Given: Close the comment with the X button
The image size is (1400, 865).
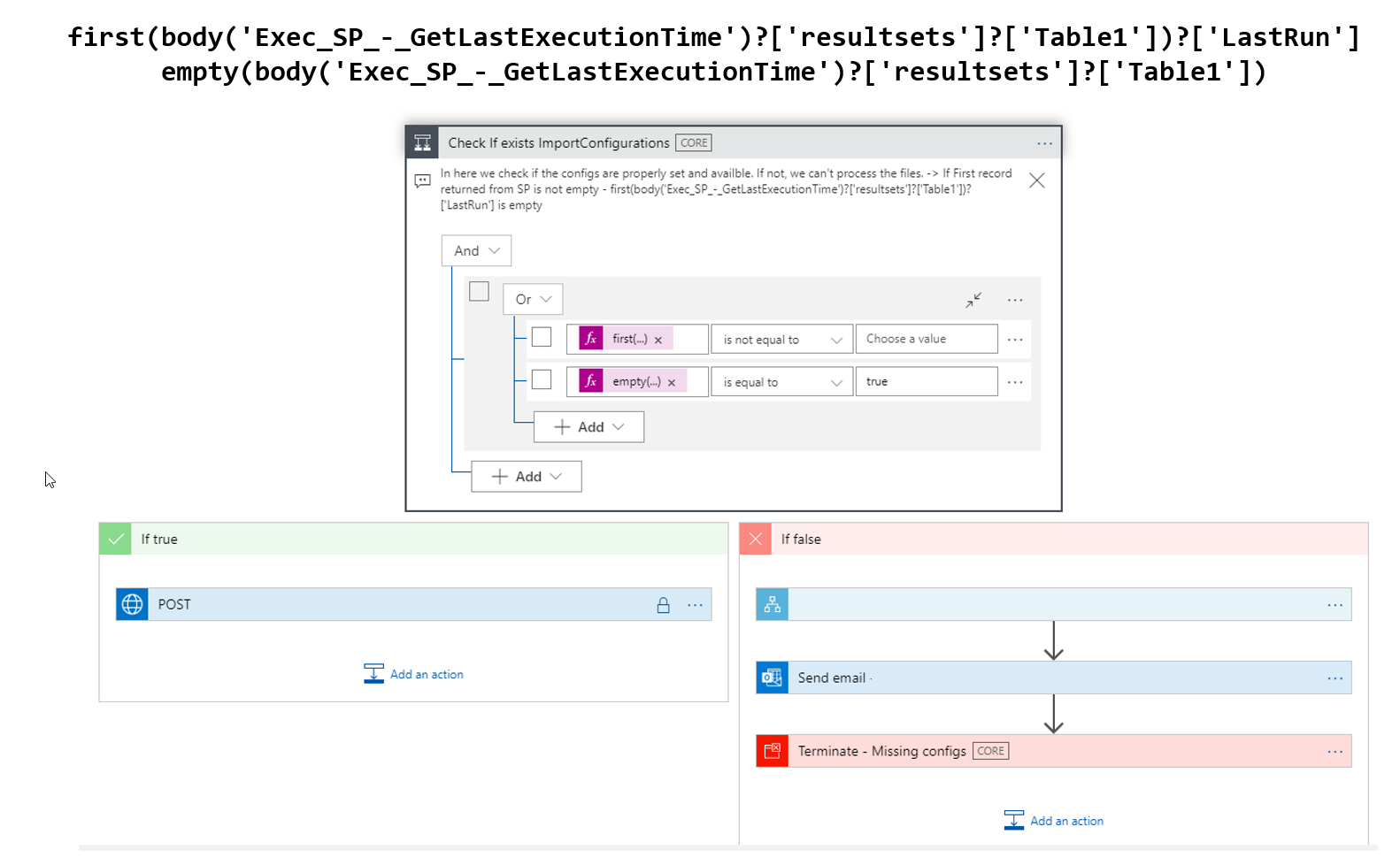Looking at the screenshot, I should (x=1037, y=180).
